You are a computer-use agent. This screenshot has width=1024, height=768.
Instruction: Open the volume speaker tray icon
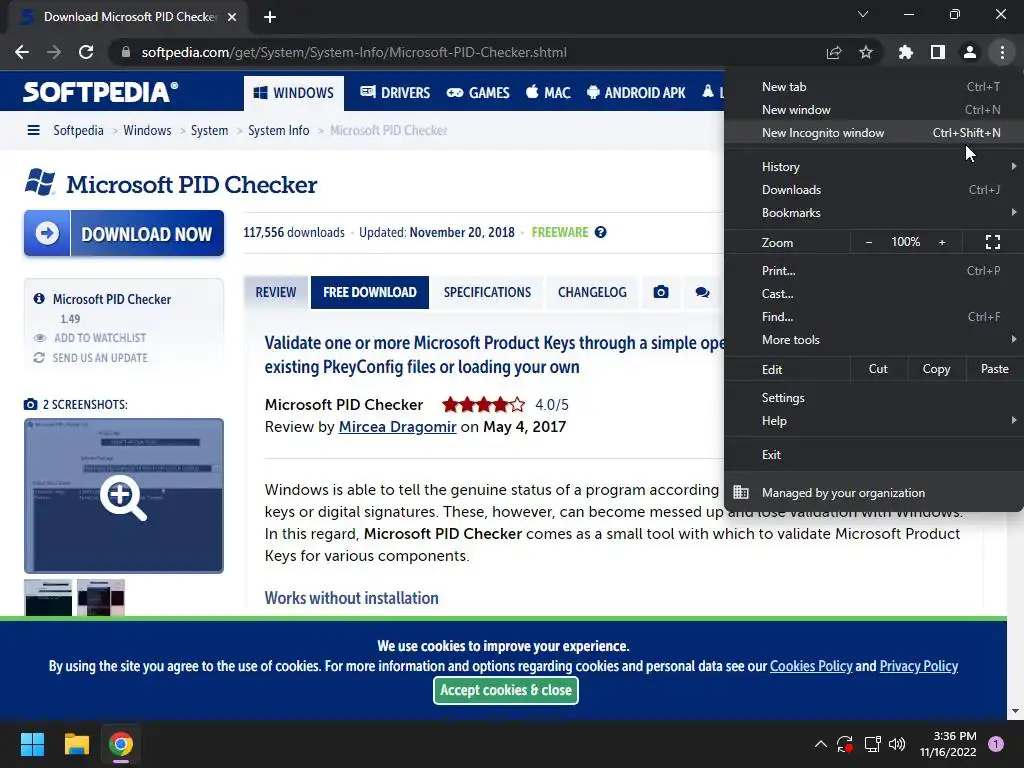tap(897, 744)
